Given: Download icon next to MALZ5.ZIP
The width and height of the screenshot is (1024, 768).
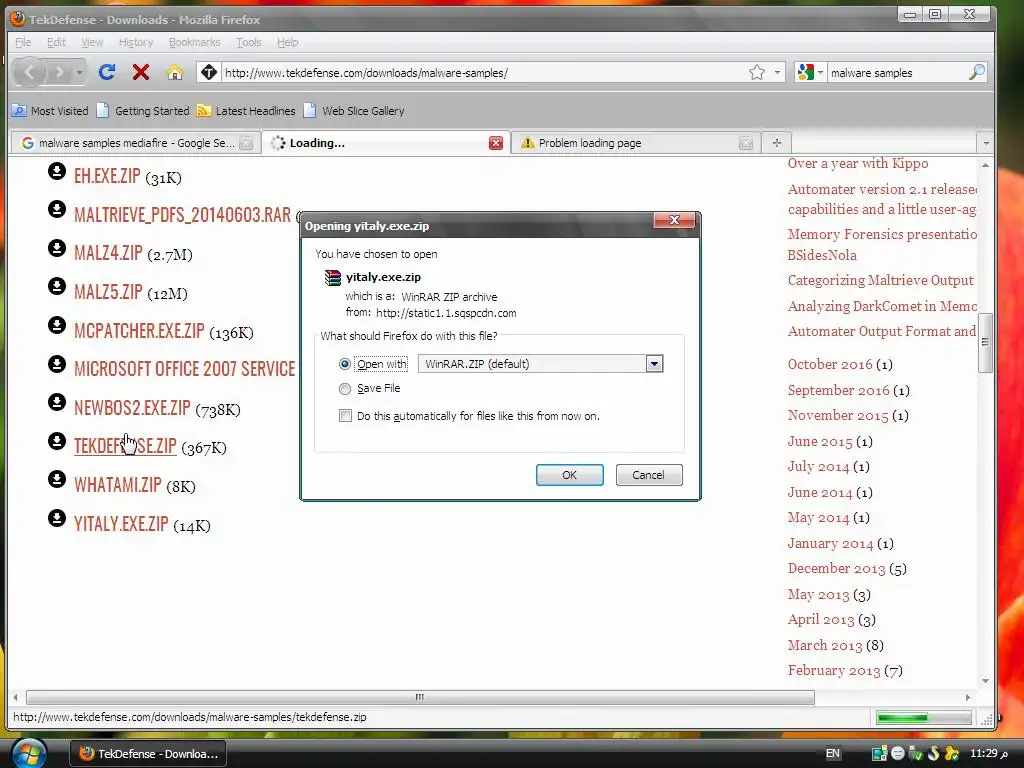Looking at the screenshot, I should [x=57, y=286].
